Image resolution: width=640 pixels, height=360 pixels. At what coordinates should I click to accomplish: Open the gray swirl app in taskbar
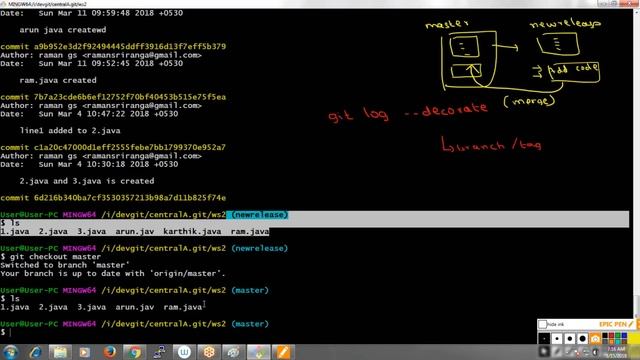tap(233, 352)
